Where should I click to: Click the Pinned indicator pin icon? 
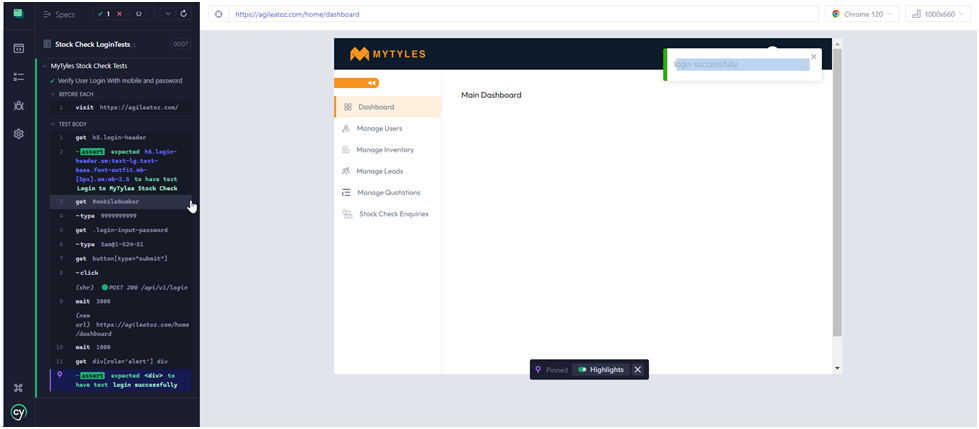(538, 370)
